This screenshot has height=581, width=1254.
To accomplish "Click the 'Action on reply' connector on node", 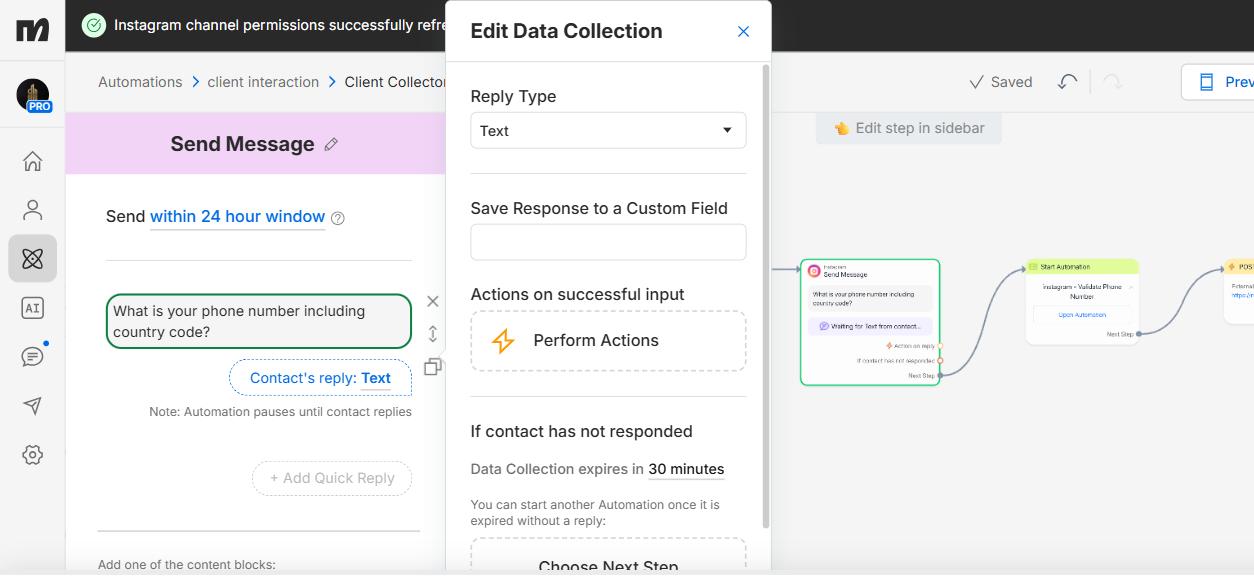I will pyautogui.click(x=940, y=346).
